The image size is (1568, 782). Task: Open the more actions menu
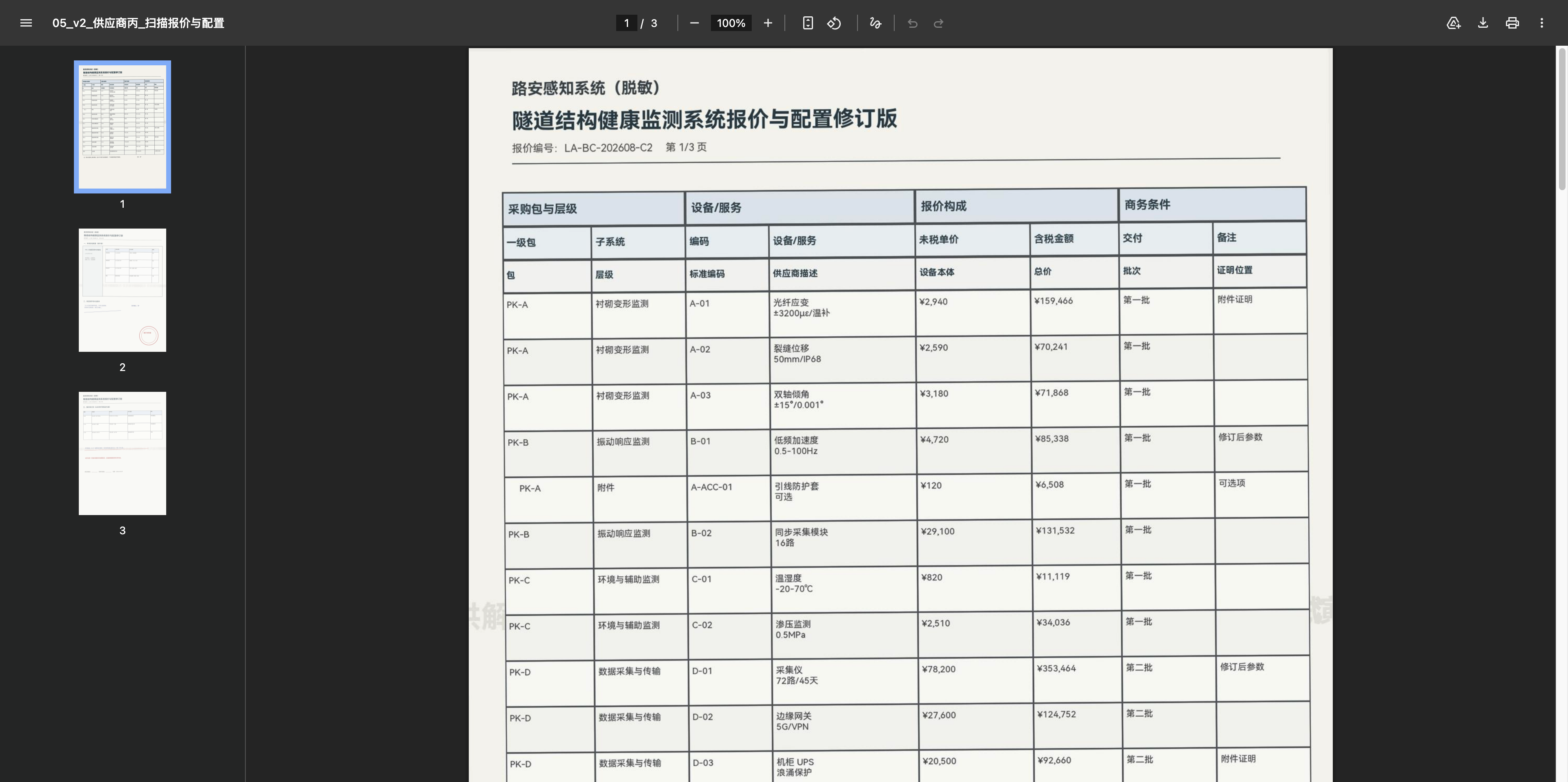click(x=1542, y=23)
